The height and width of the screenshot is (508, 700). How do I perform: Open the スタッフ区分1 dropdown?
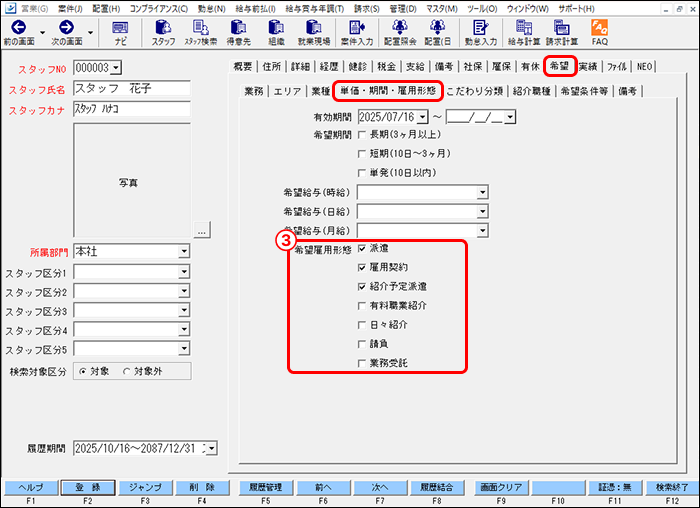point(184,271)
